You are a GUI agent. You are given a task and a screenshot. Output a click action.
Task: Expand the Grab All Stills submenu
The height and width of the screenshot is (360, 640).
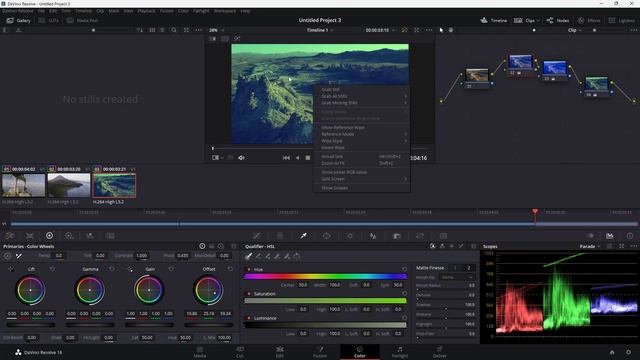tap(362, 96)
